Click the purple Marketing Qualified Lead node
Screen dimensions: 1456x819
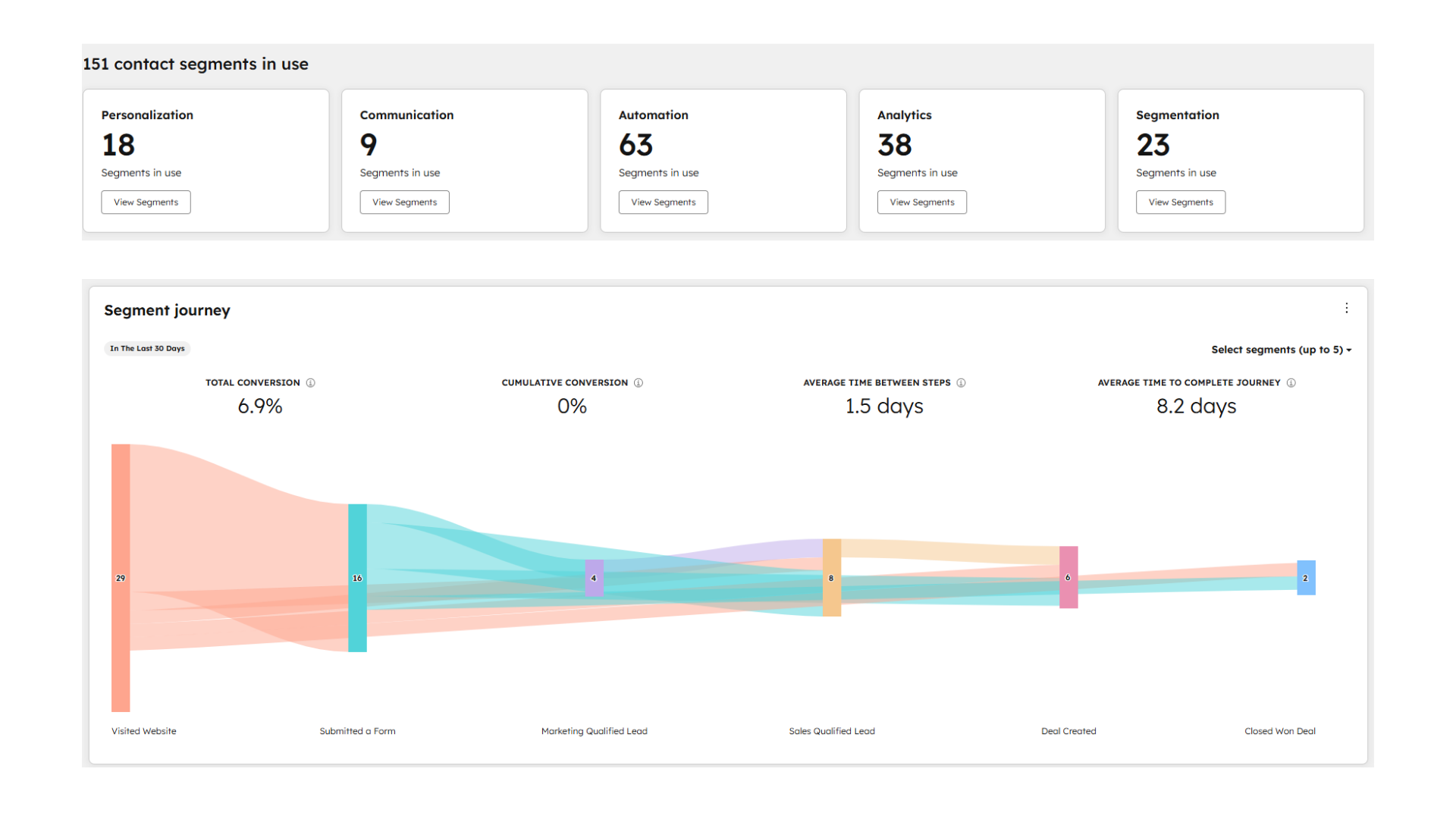pos(594,578)
